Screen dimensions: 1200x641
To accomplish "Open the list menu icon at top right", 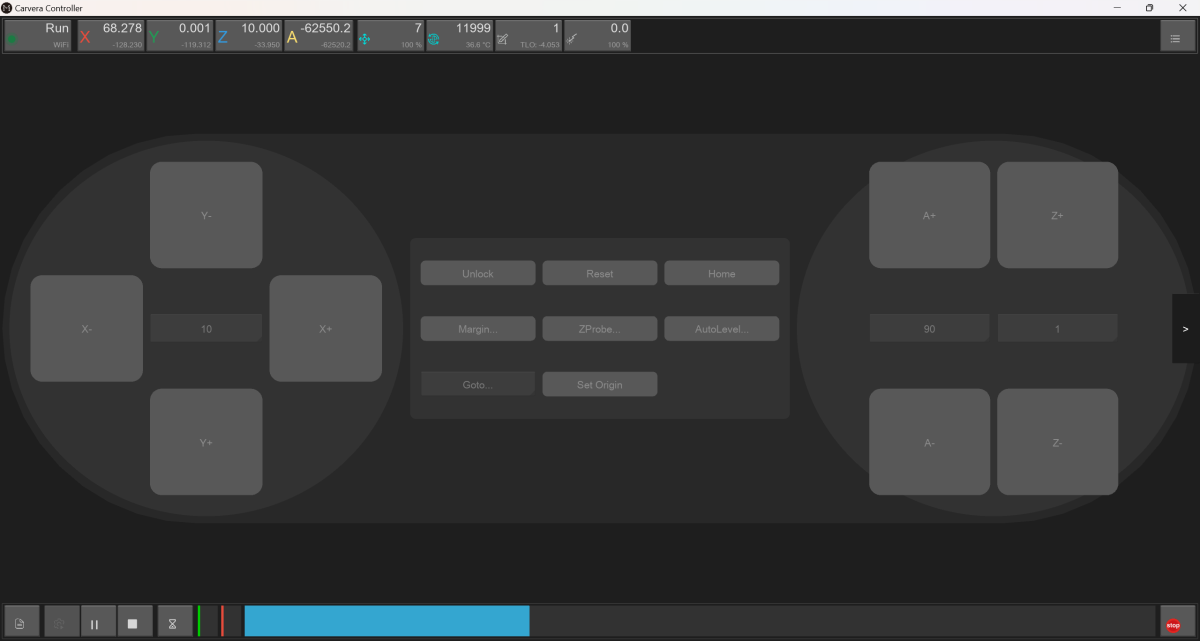I will [1176, 37].
